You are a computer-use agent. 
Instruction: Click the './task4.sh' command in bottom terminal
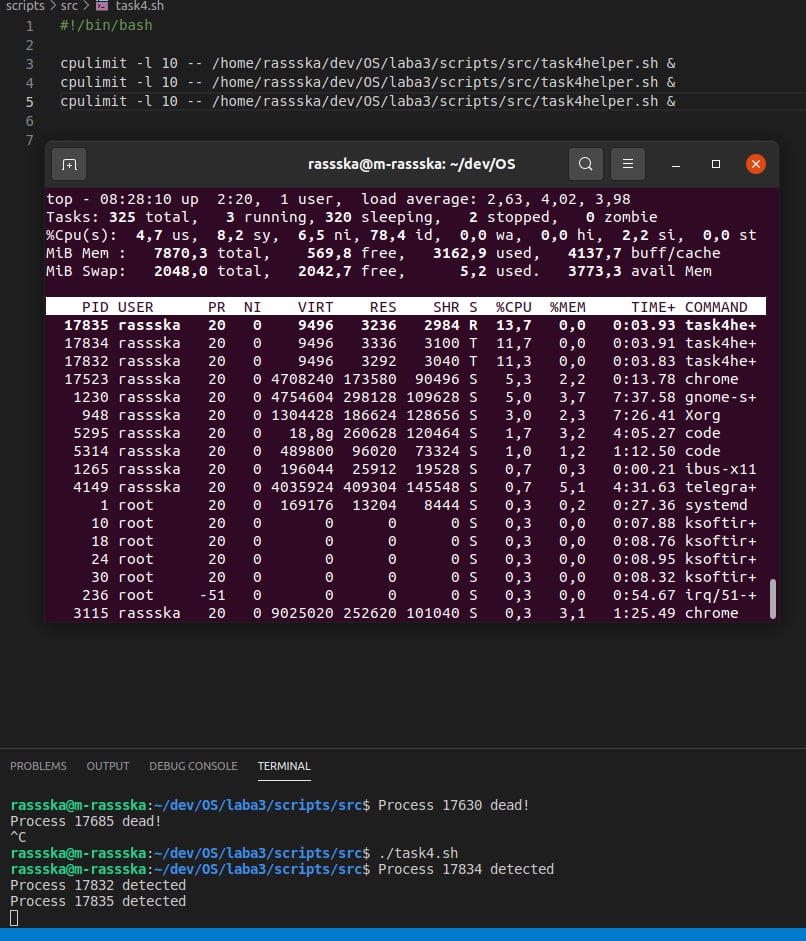click(x=418, y=853)
